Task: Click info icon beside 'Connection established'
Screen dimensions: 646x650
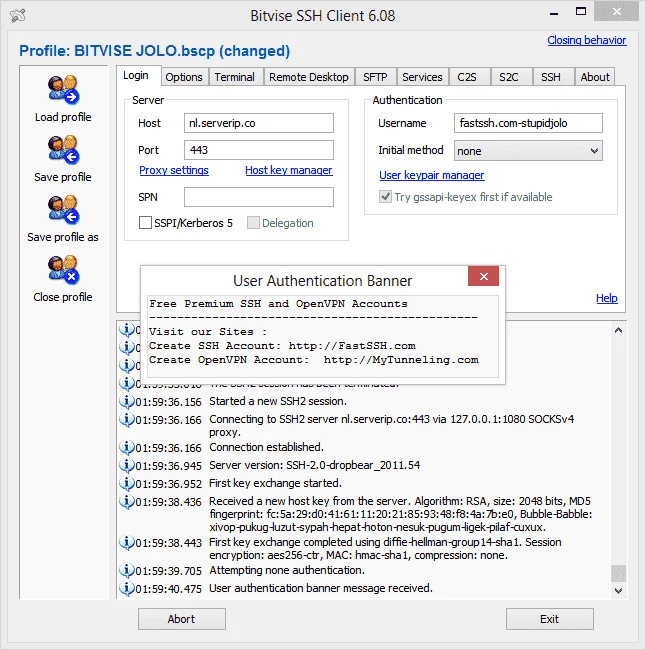Action: (x=126, y=447)
